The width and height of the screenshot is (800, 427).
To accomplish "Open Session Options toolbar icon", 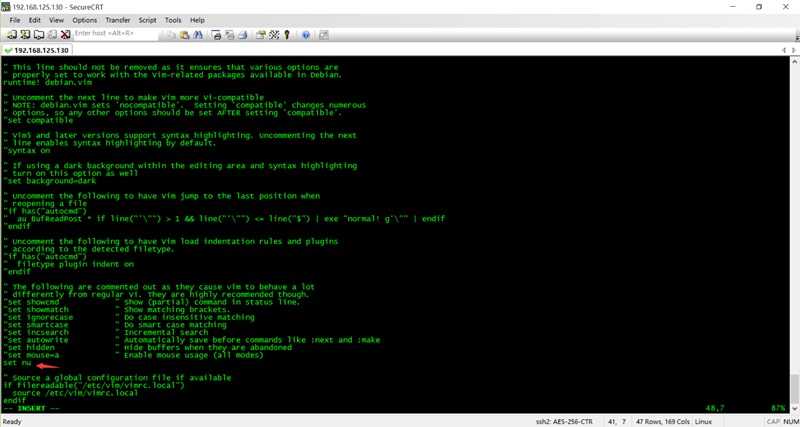I will click(261, 35).
